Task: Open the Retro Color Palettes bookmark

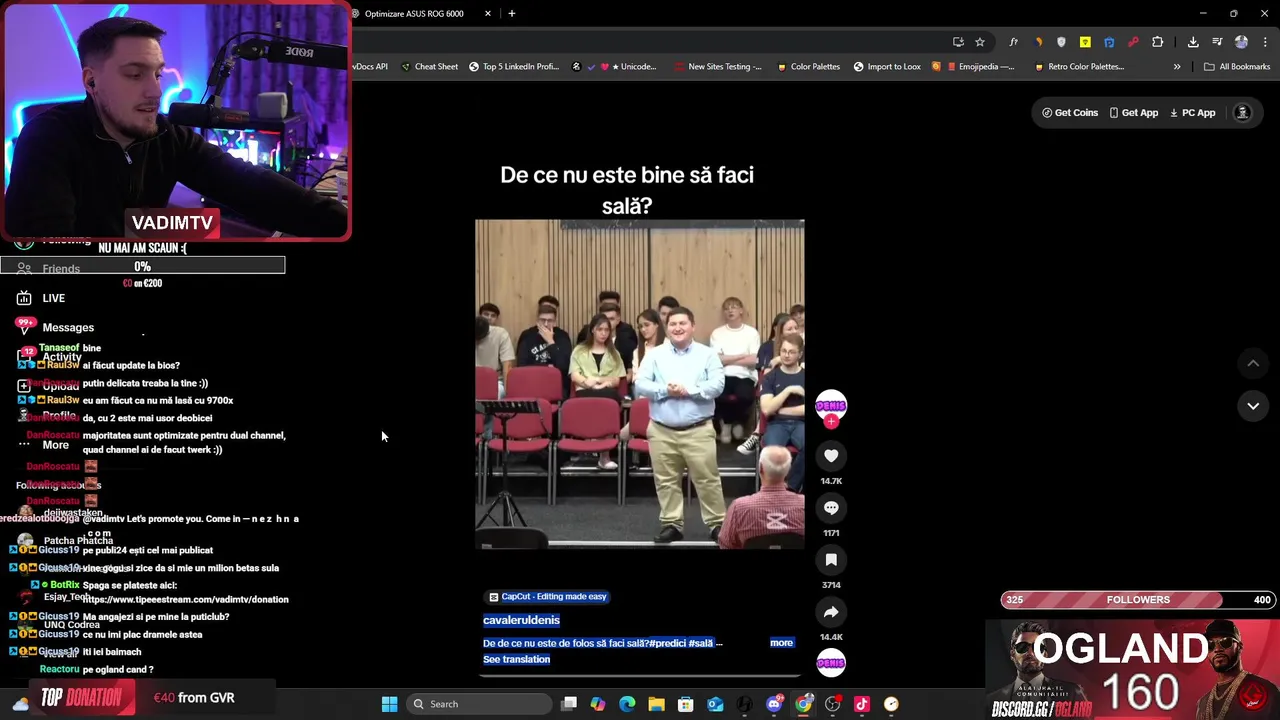Action: 1079,67
